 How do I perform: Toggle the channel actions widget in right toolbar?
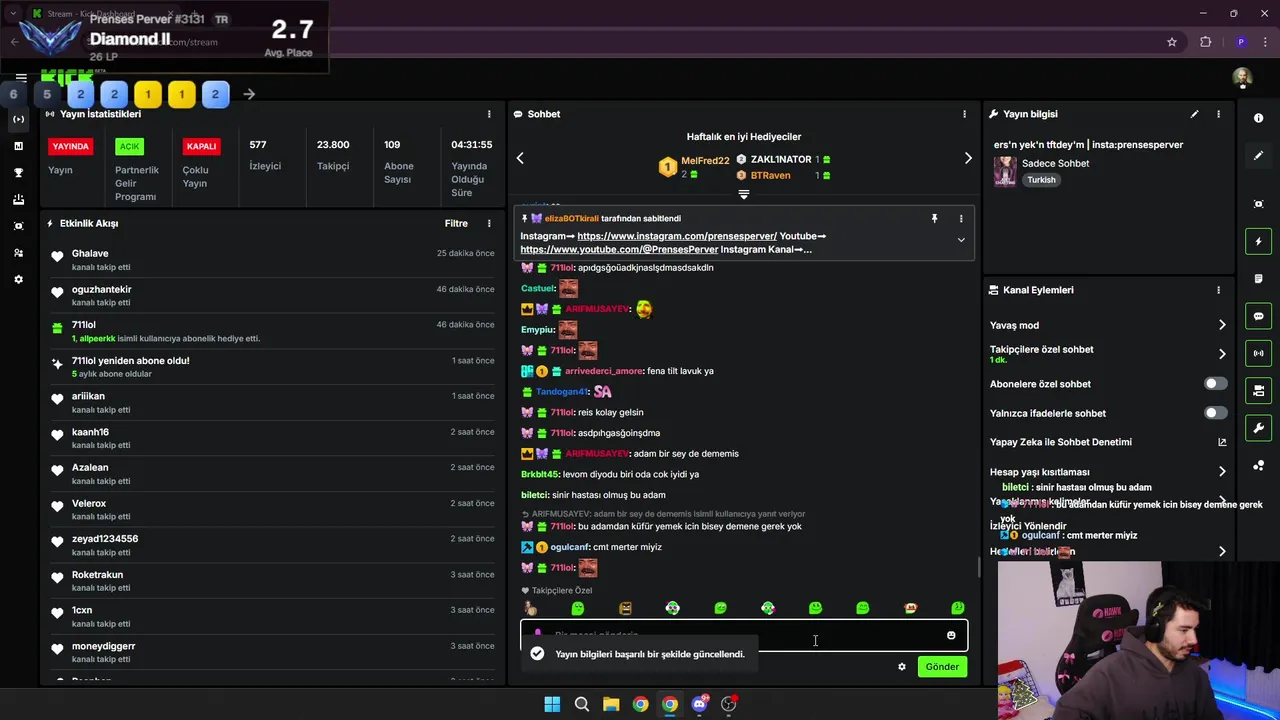[x=1258, y=390]
